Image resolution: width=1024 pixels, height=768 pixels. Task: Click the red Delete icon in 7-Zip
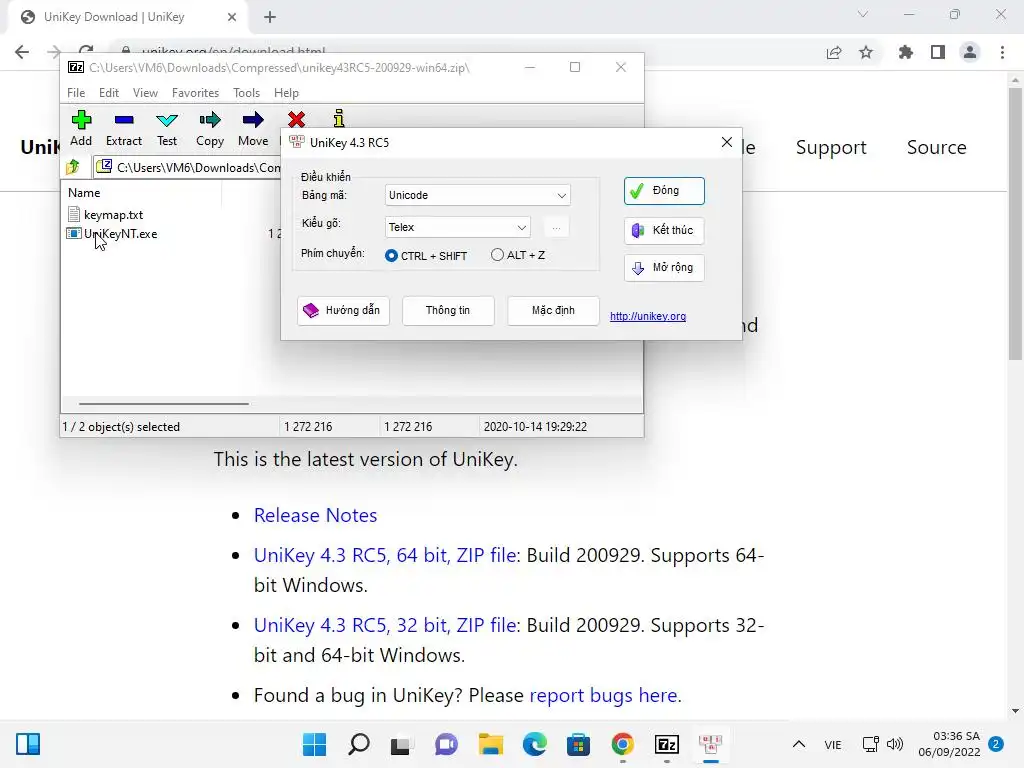[x=296, y=120]
